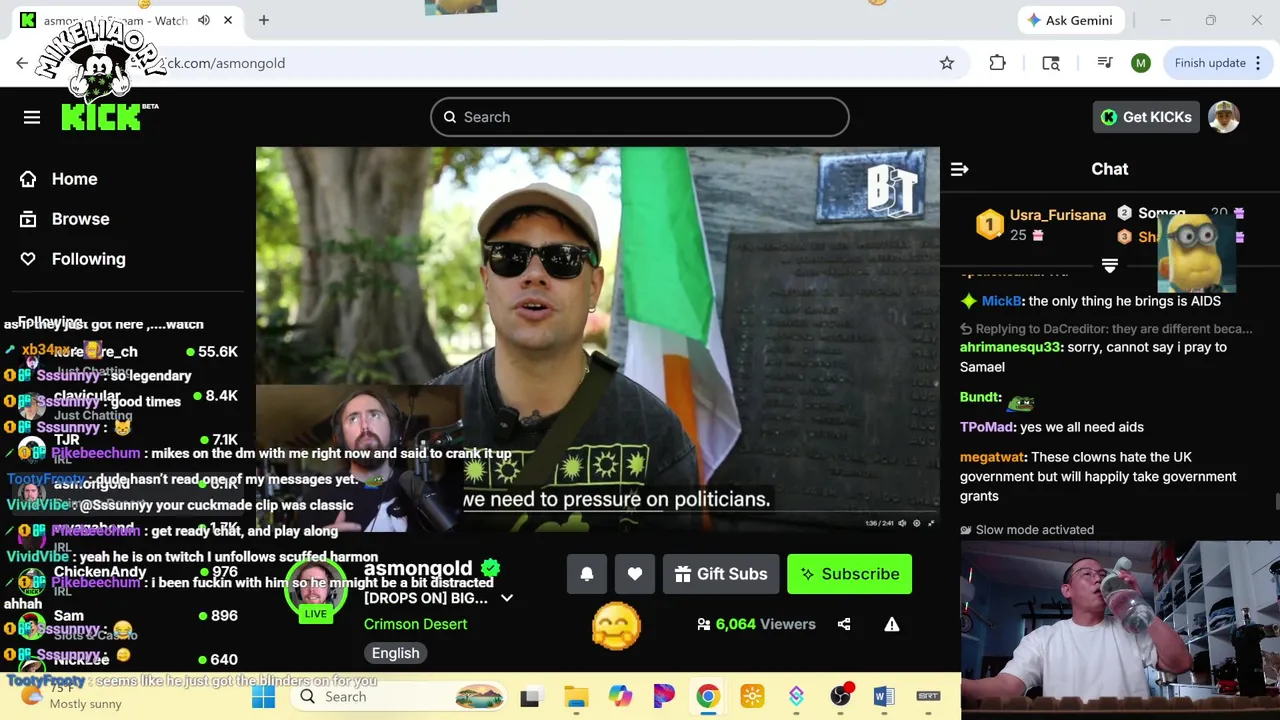
Task: Open Microsoft Word from the taskbar
Action: coord(884,697)
